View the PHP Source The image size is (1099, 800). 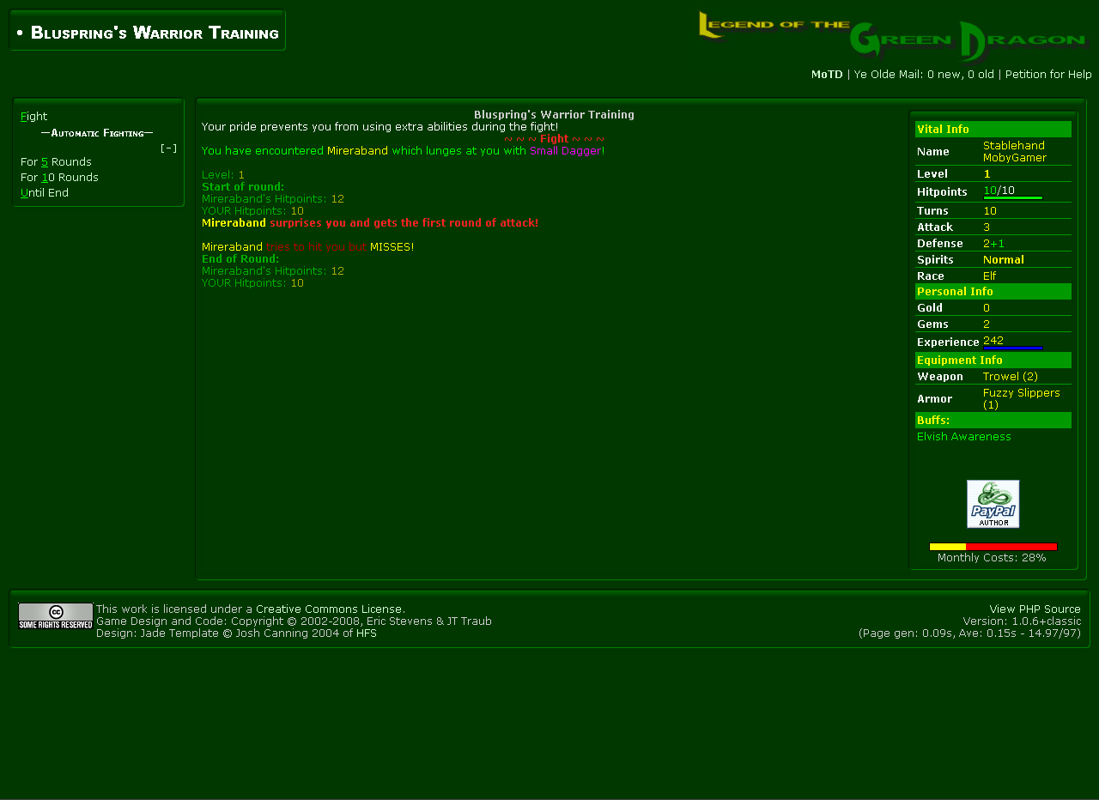pos(1034,608)
